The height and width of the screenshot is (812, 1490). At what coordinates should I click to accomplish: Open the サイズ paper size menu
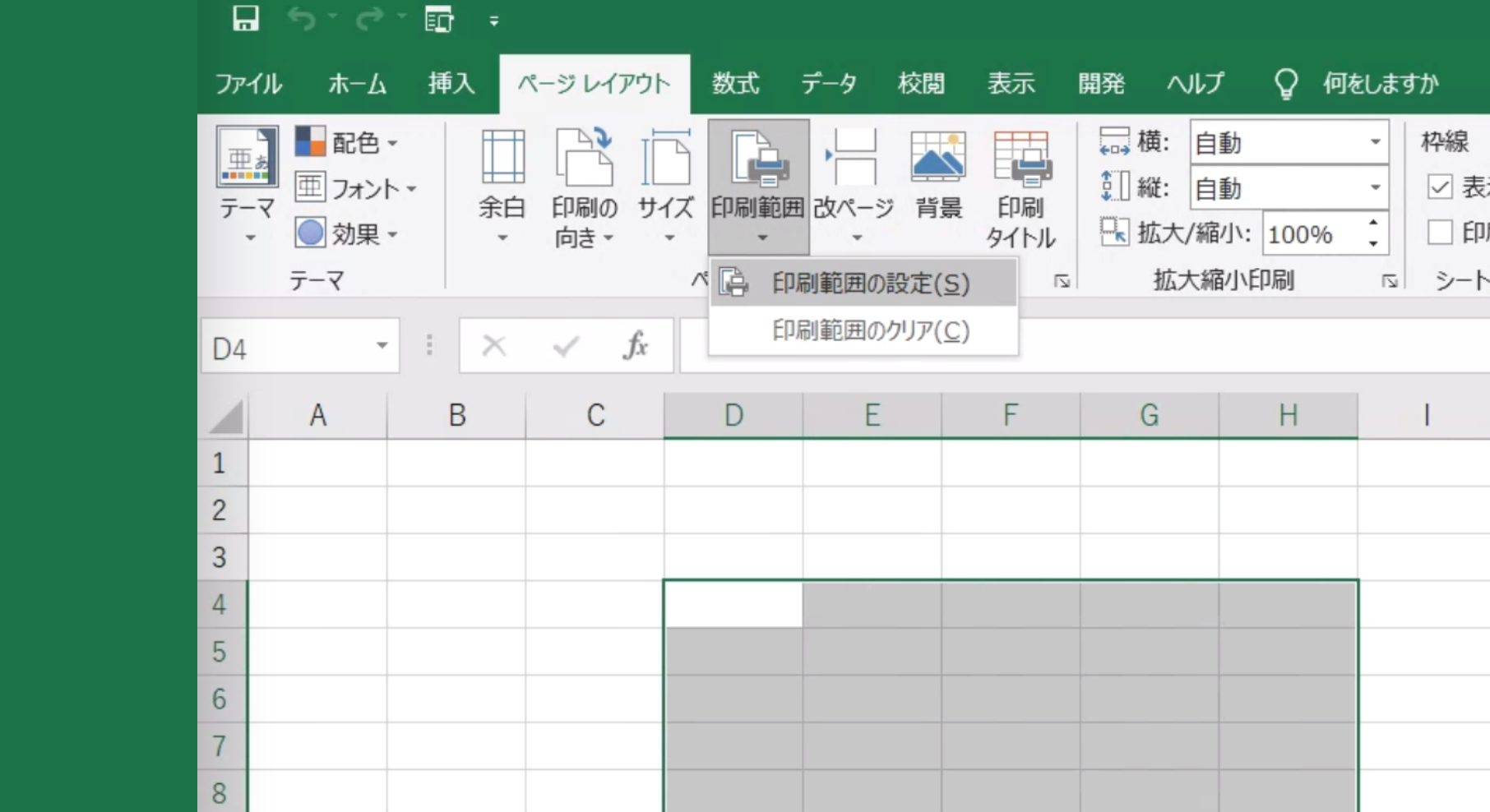(x=666, y=187)
